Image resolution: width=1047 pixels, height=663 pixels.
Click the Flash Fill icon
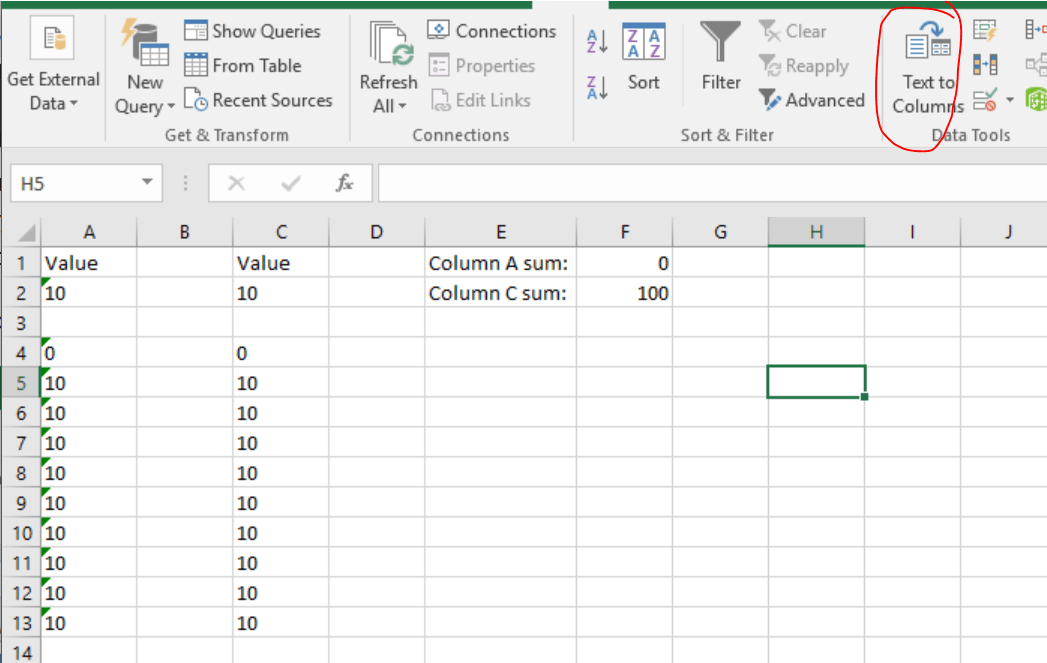pyautogui.click(x=985, y=31)
